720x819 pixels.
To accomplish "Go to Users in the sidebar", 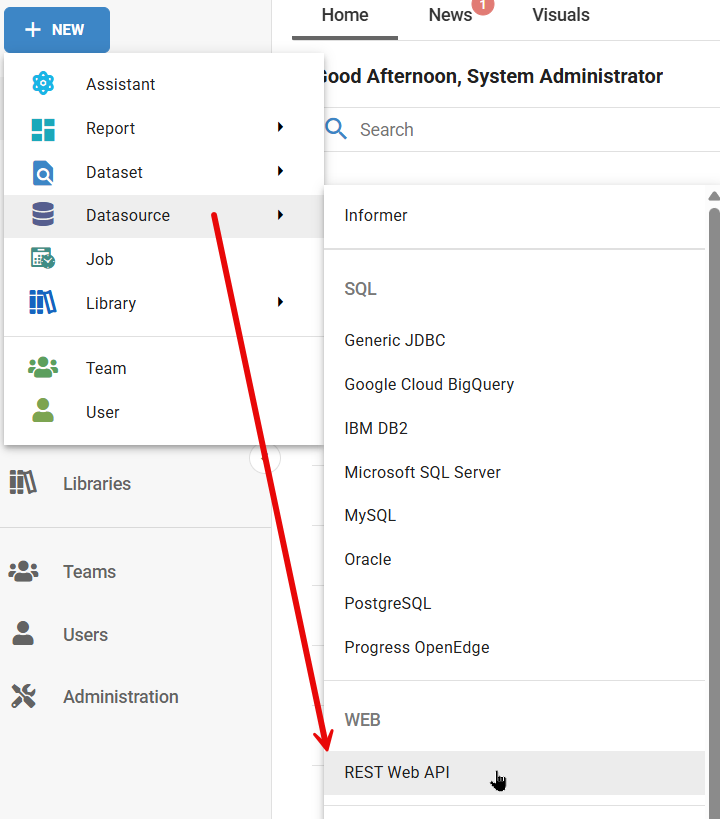I will click(x=85, y=635).
